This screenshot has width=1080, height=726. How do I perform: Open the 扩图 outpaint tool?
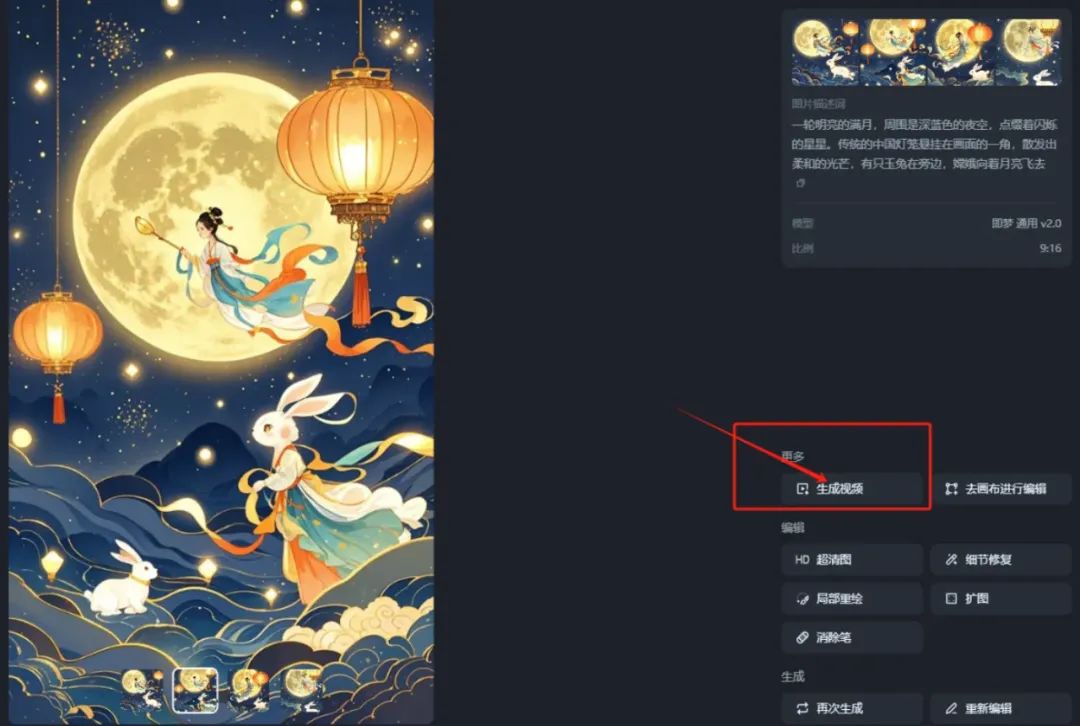pos(1001,599)
